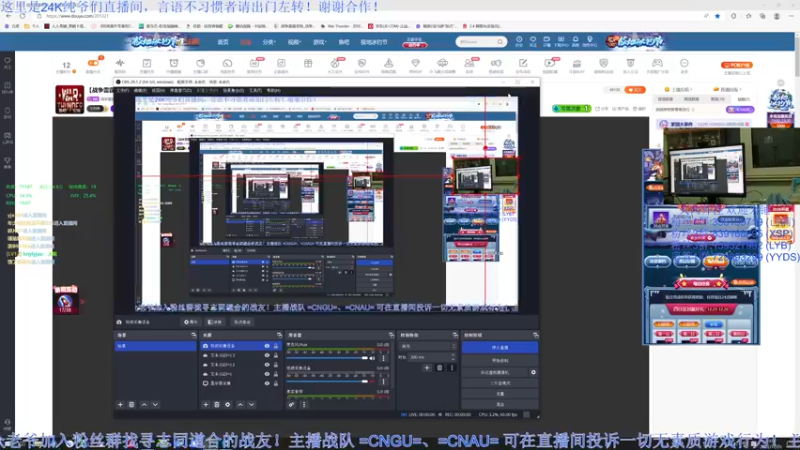Open Settings from OBS controls panel
The image size is (800, 450).
click(500, 394)
